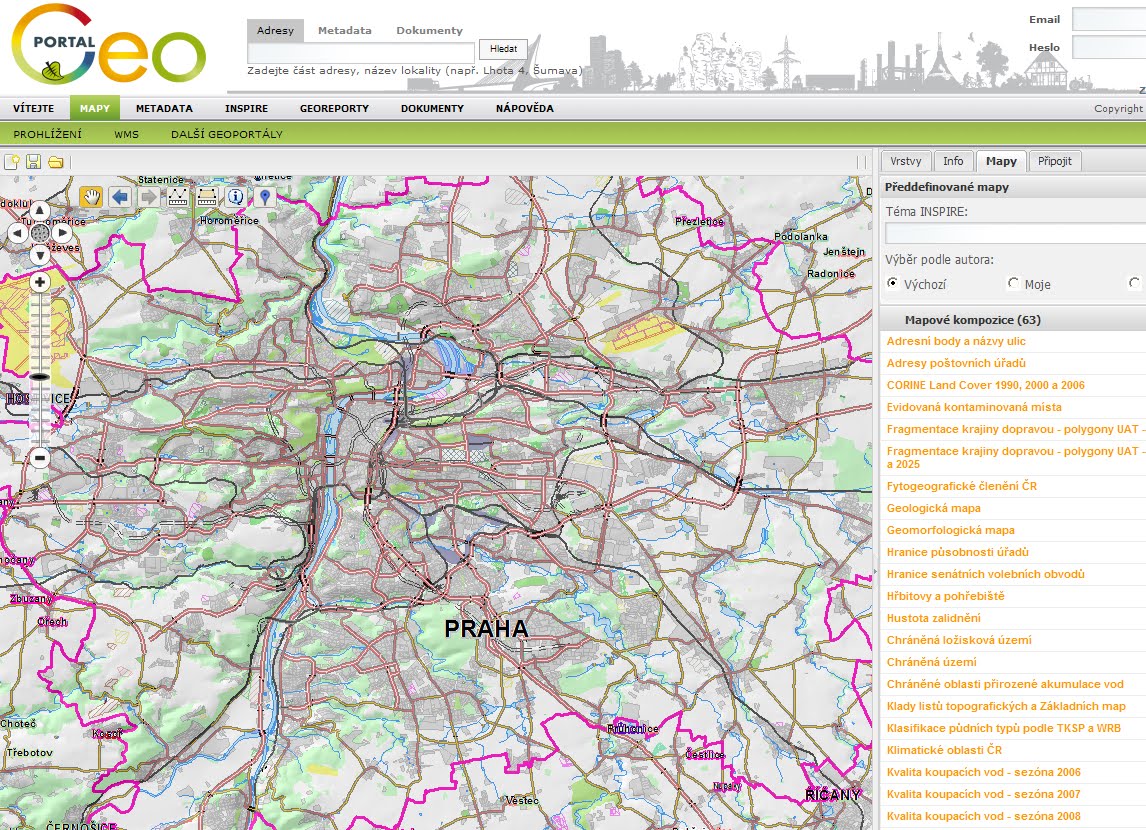Focus the address search input field
1146x830 pixels.
pos(361,53)
